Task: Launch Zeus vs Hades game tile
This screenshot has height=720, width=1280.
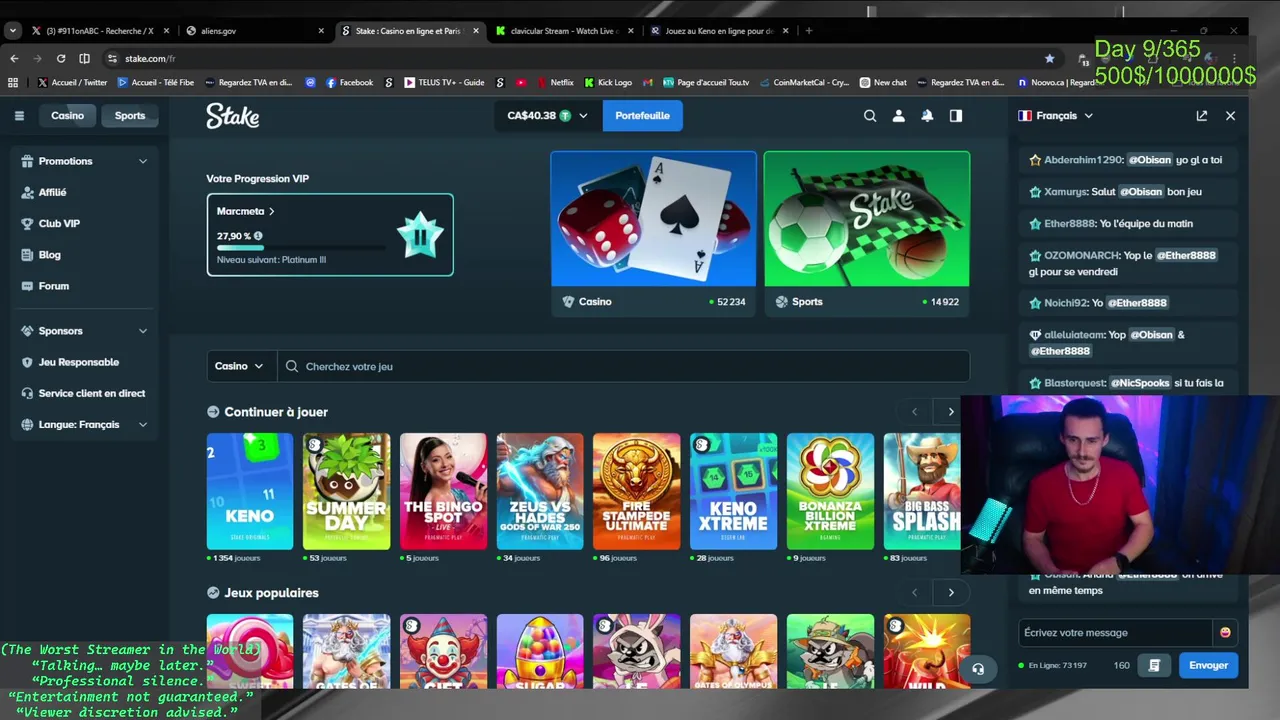Action: point(540,491)
